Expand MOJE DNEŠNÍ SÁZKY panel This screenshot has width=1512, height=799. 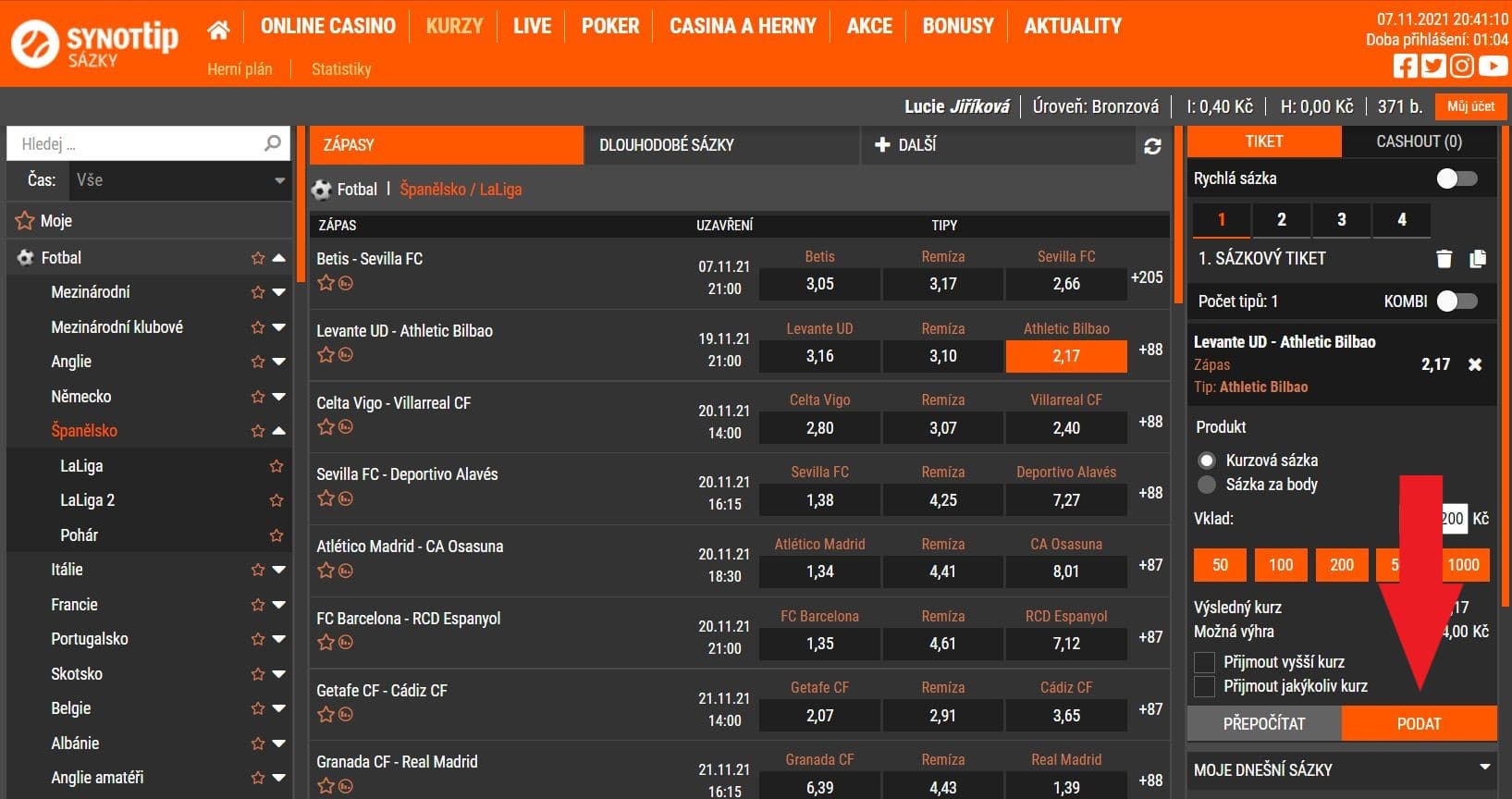click(1342, 769)
